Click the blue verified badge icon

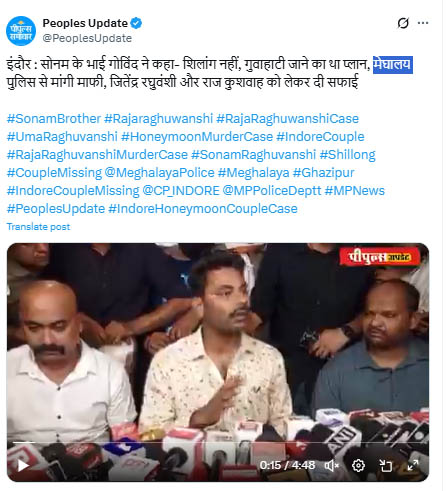(x=136, y=23)
